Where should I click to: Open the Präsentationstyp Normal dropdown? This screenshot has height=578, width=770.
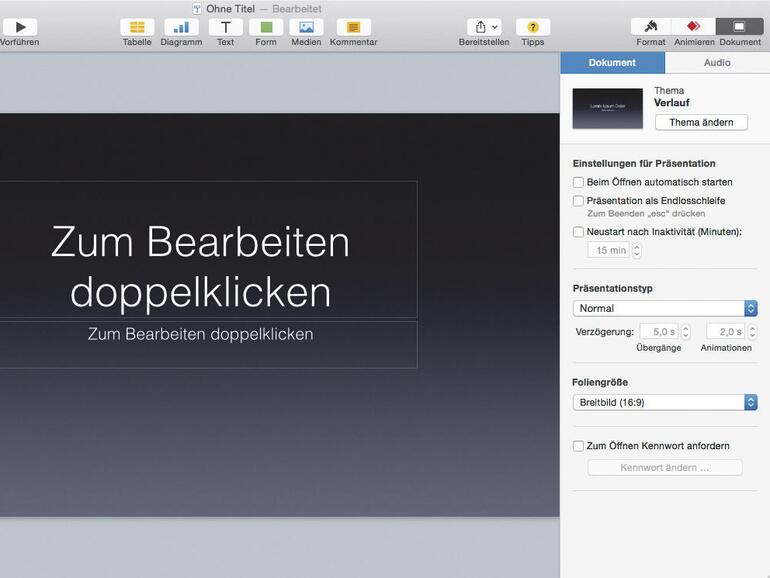[665, 308]
